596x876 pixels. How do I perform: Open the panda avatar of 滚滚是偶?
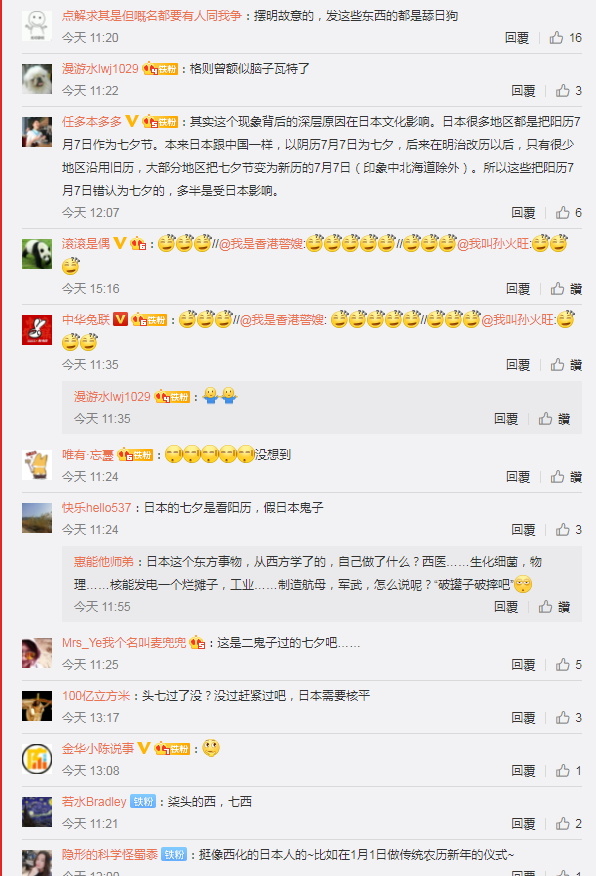37,254
